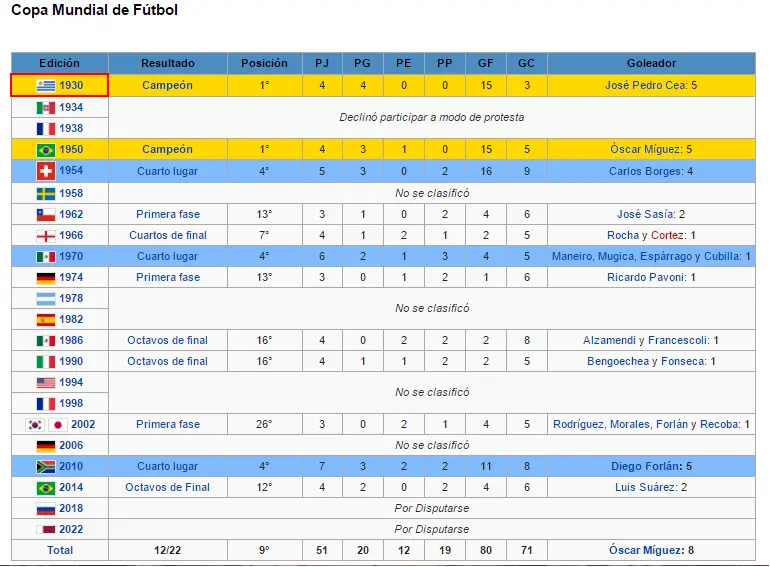This screenshot has width=770, height=567.
Task: Click the Germany flag next to 2006
Action: coord(46,446)
